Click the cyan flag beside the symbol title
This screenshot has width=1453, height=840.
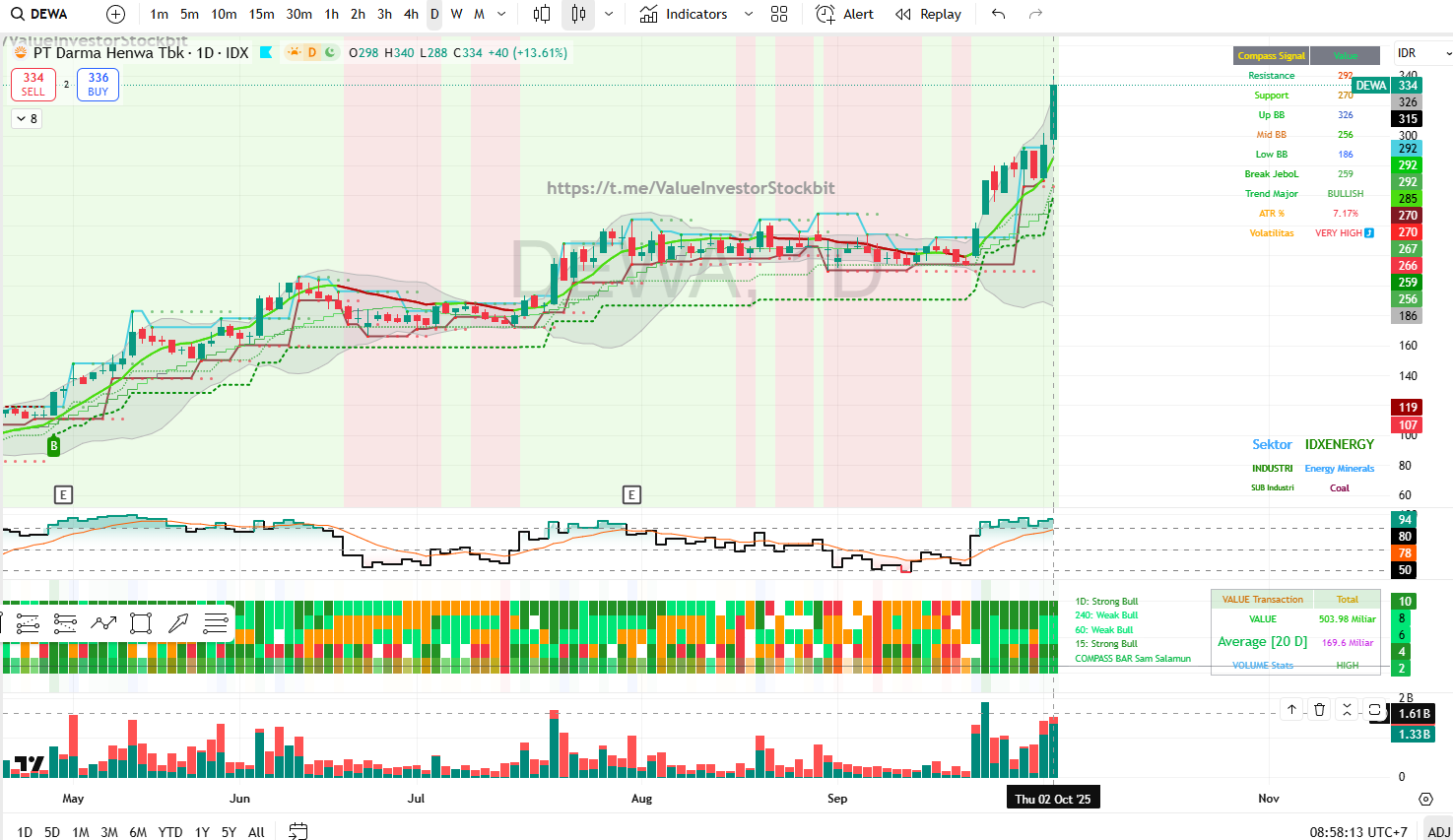pyautogui.click(x=266, y=52)
